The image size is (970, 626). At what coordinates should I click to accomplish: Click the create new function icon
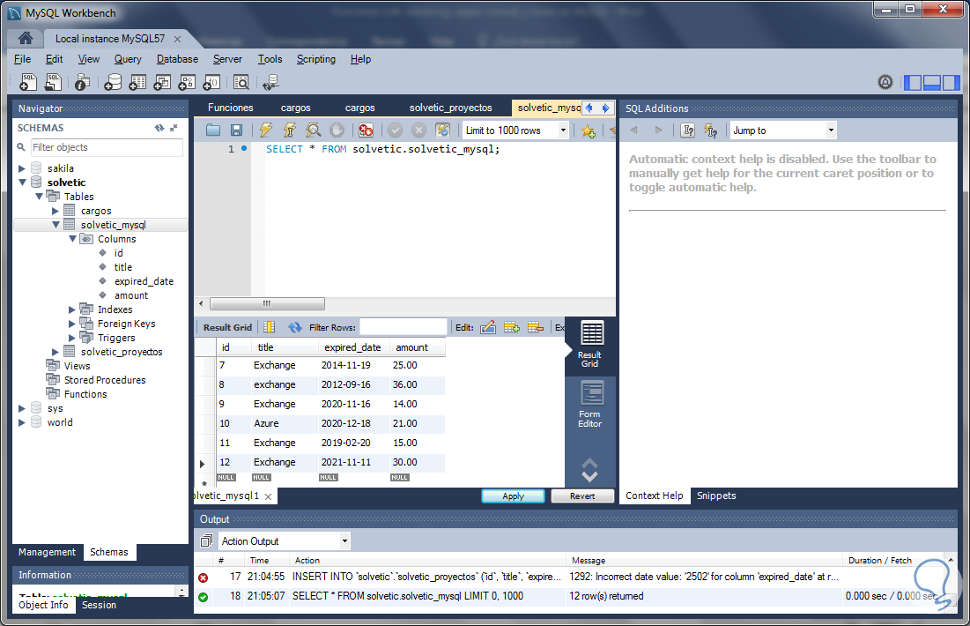coord(212,82)
